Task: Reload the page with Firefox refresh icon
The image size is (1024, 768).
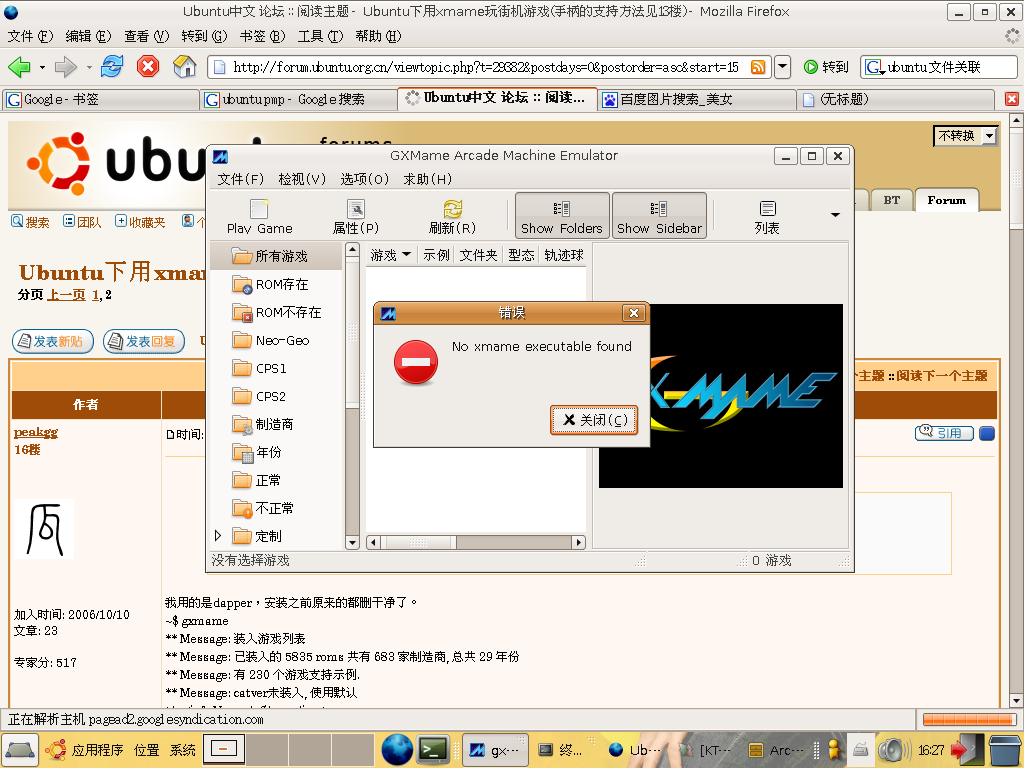Action: click(x=112, y=67)
